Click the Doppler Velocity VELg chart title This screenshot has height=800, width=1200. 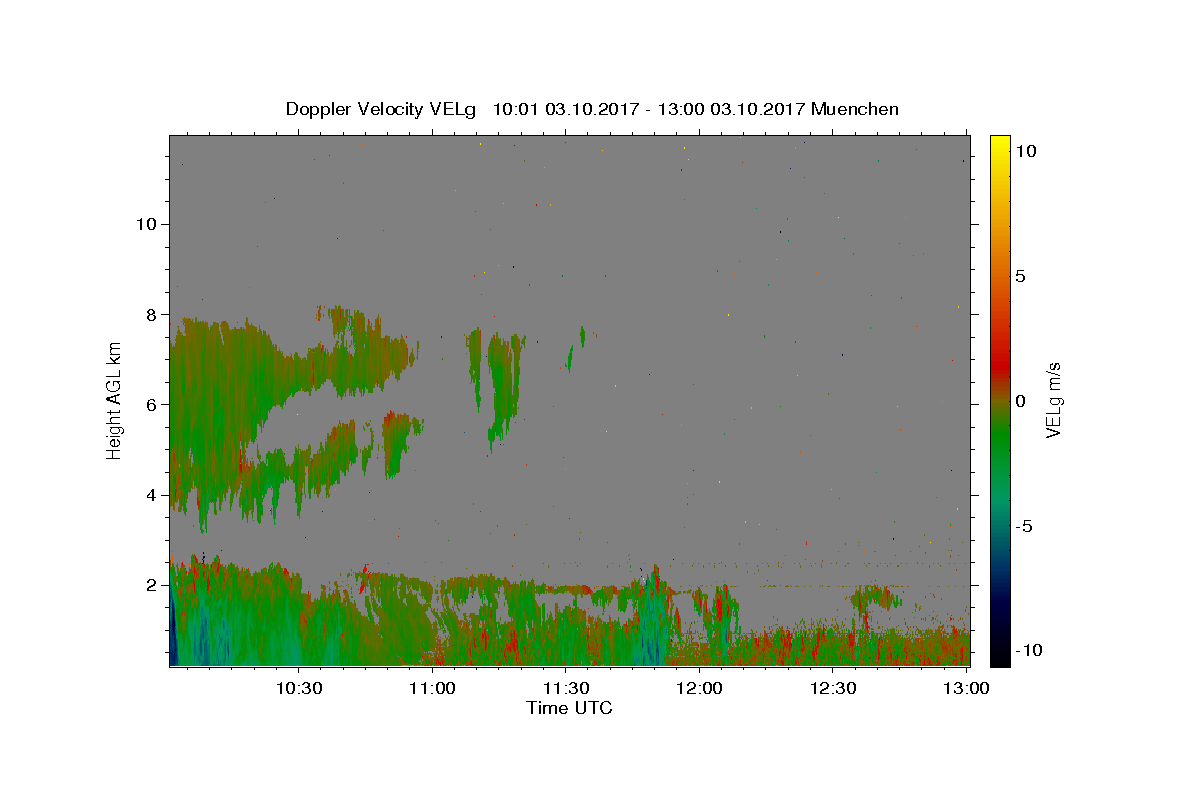click(592, 109)
